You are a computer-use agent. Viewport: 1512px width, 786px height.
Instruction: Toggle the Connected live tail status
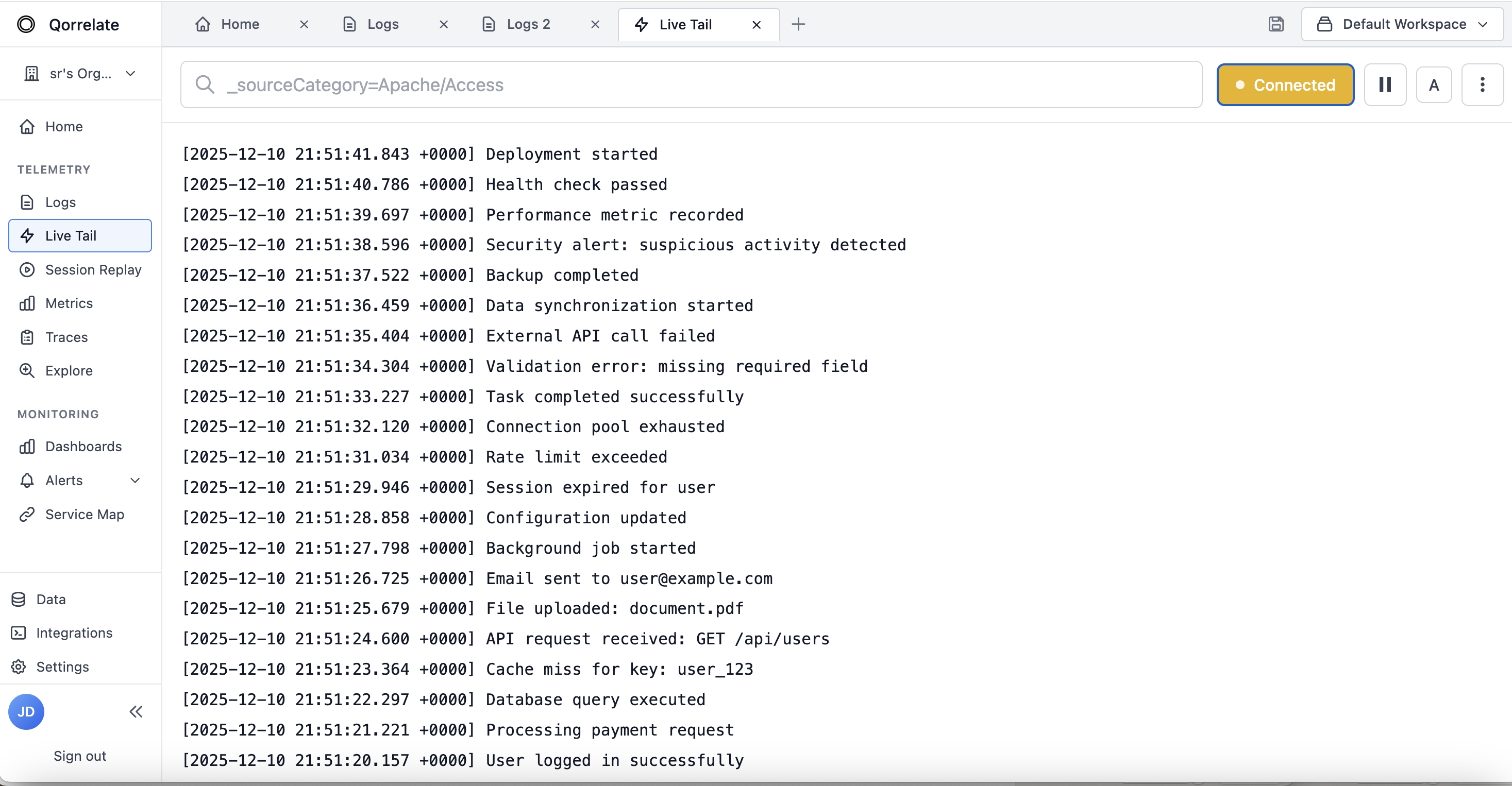[x=1285, y=84]
